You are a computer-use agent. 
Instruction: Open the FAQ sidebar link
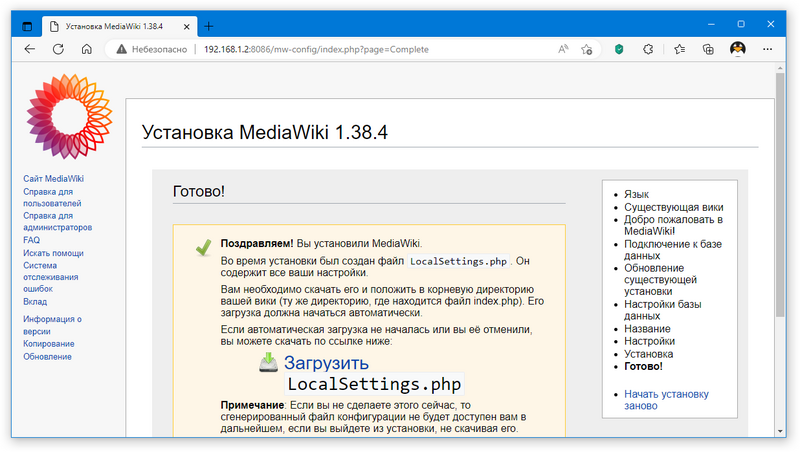coord(31,240)
